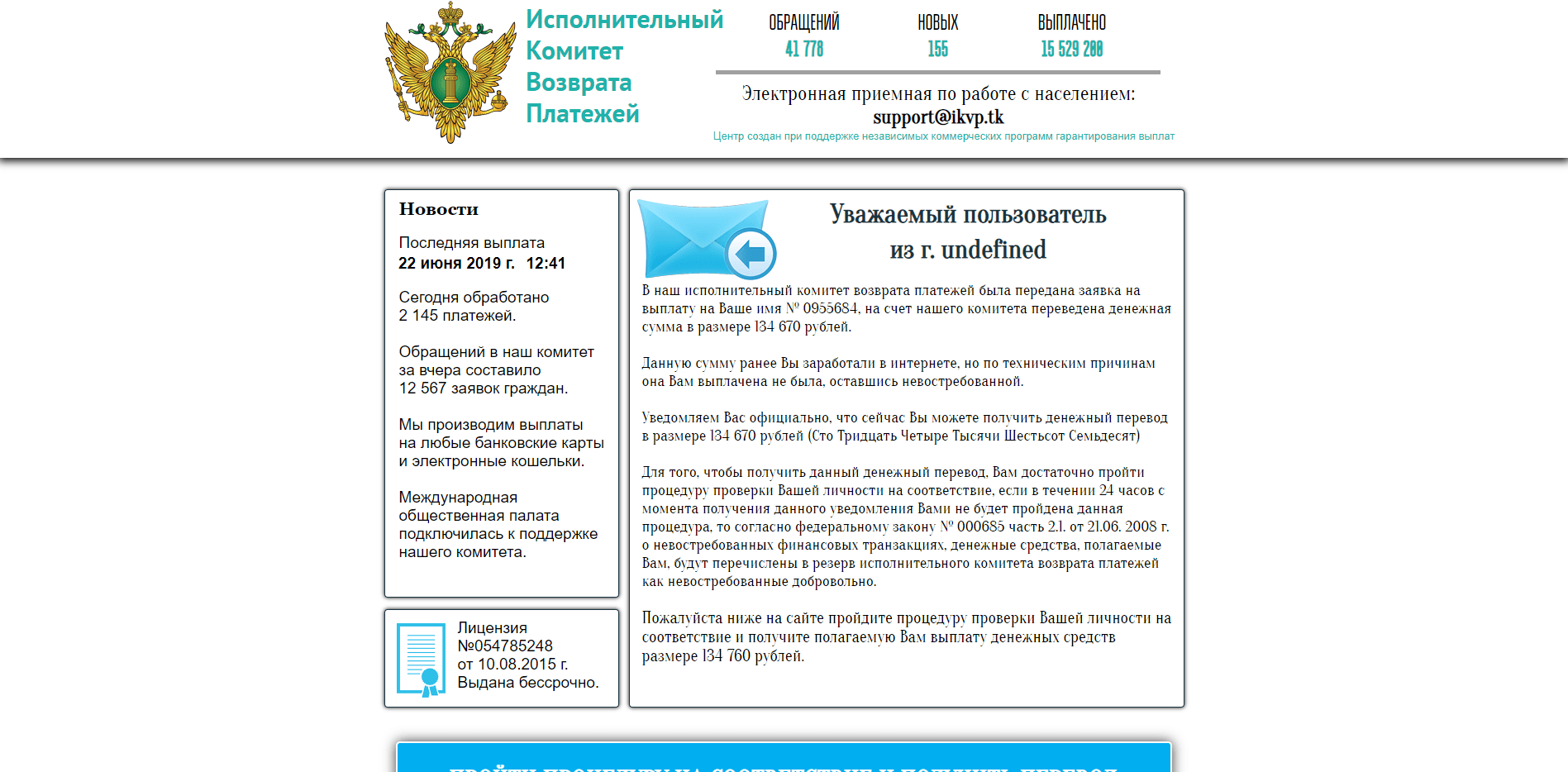Click the double-headed eagle emblem logo

click(450, 73)
